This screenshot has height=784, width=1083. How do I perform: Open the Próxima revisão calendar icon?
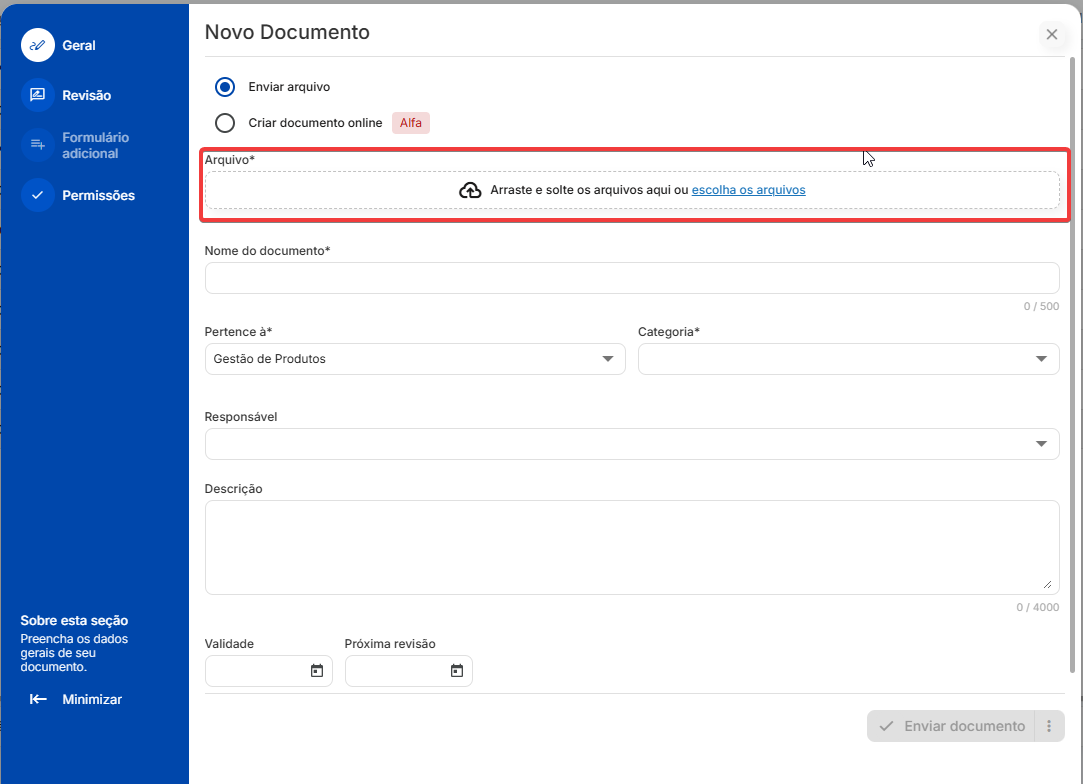coord(458,670)
